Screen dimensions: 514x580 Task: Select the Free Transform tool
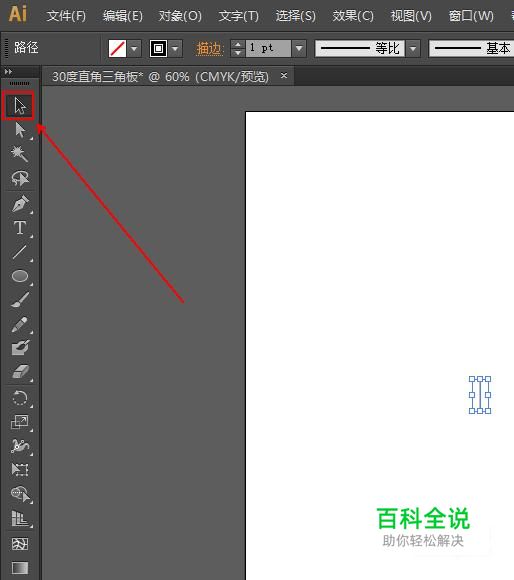tap(20, 470)
